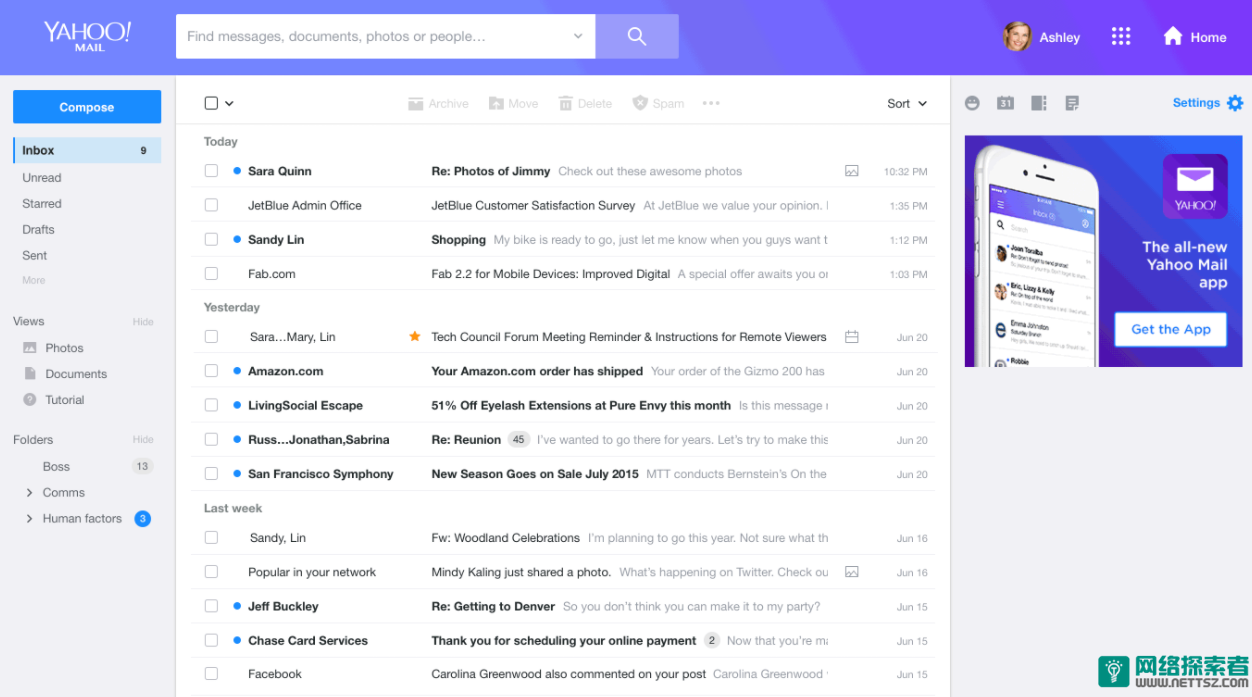This screenshot has width=1252, height=697.
Task: Click the Settings gear icon
Action: [1235, 103]
